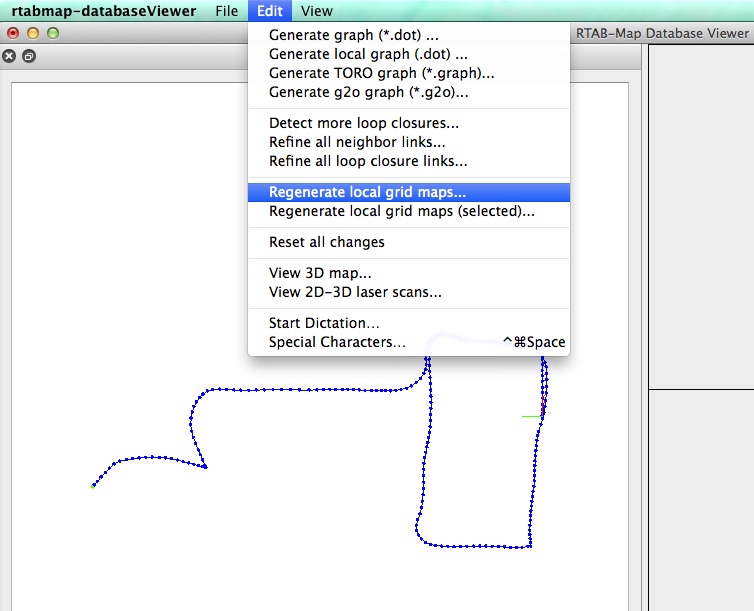This screenshot has height=611, width=754.
Task: Open the rtabmap-databaseViewer application menu
Action: [104, 11]
